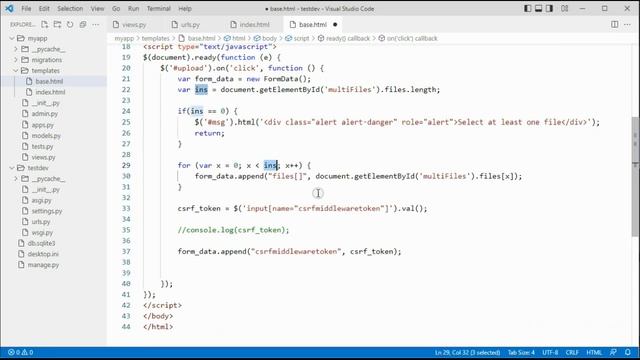Open the Terminal menu
640x360 pixels.
point(158,9)
